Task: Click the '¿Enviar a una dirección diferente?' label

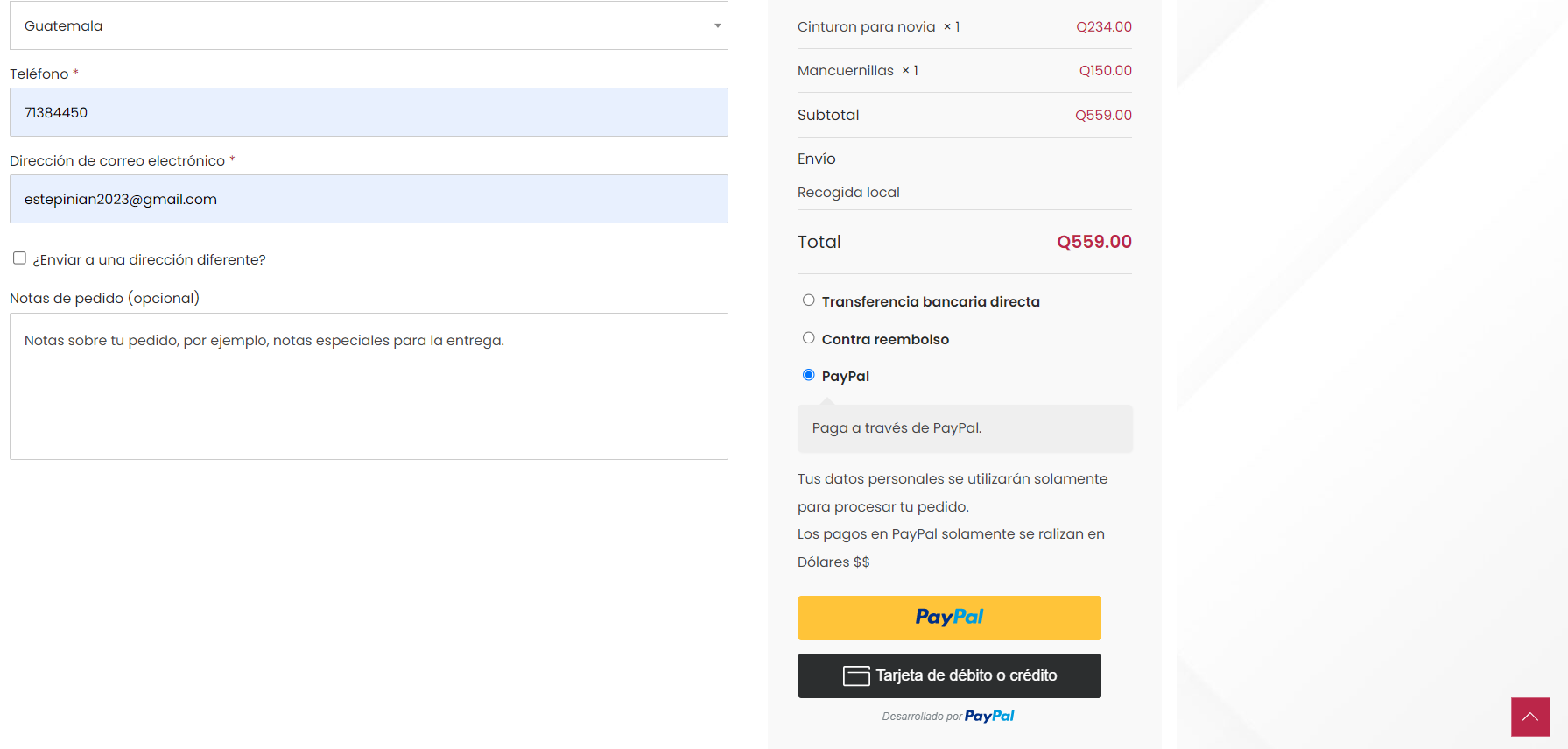Action: pyautogui.click(x=149, y=259)
